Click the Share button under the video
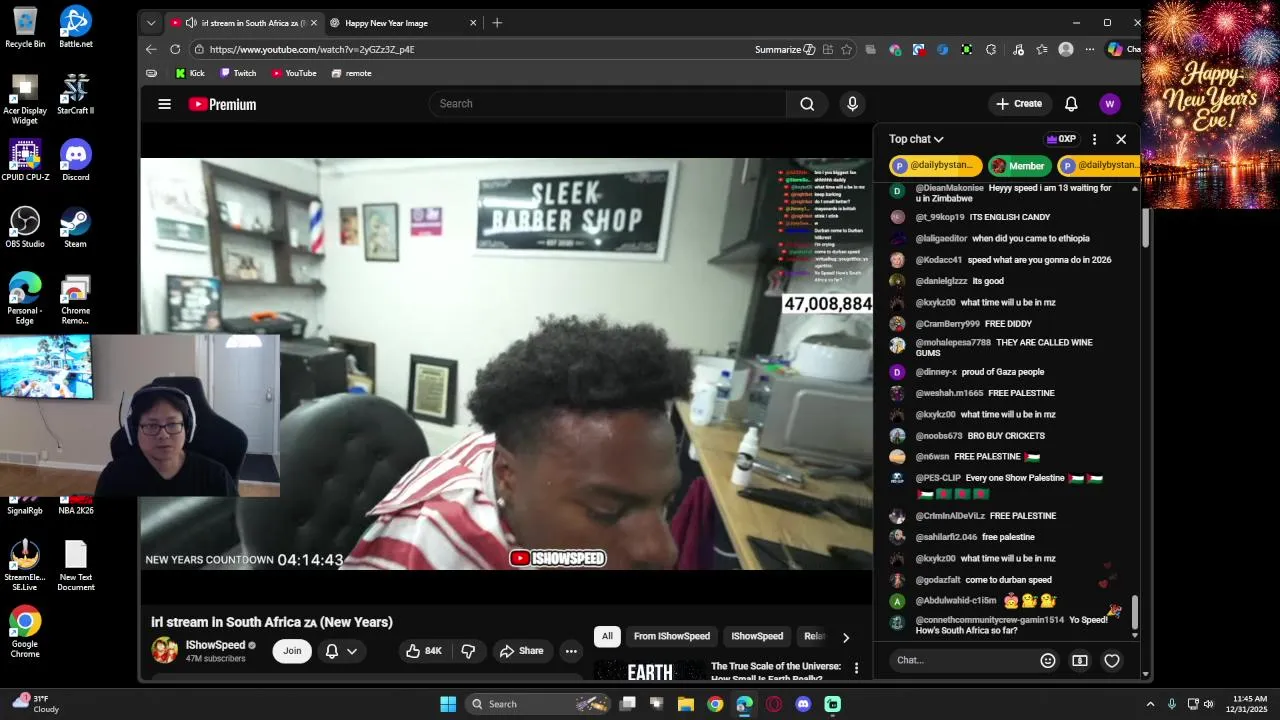This screenshot has width=1280, height=720. pos(521,651)
